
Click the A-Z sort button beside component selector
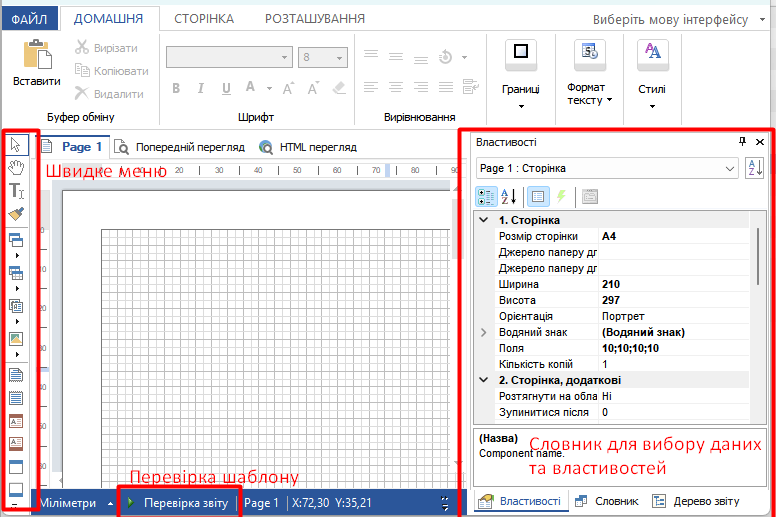point(755,169)
